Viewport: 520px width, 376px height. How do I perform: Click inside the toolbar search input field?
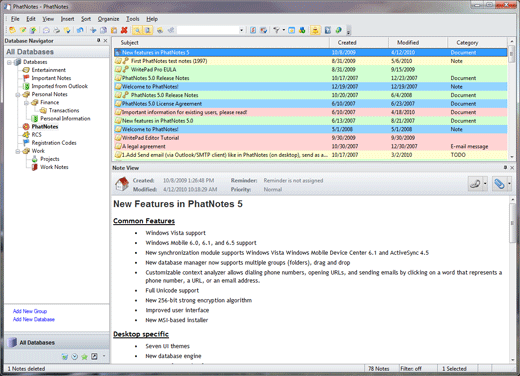208,30
